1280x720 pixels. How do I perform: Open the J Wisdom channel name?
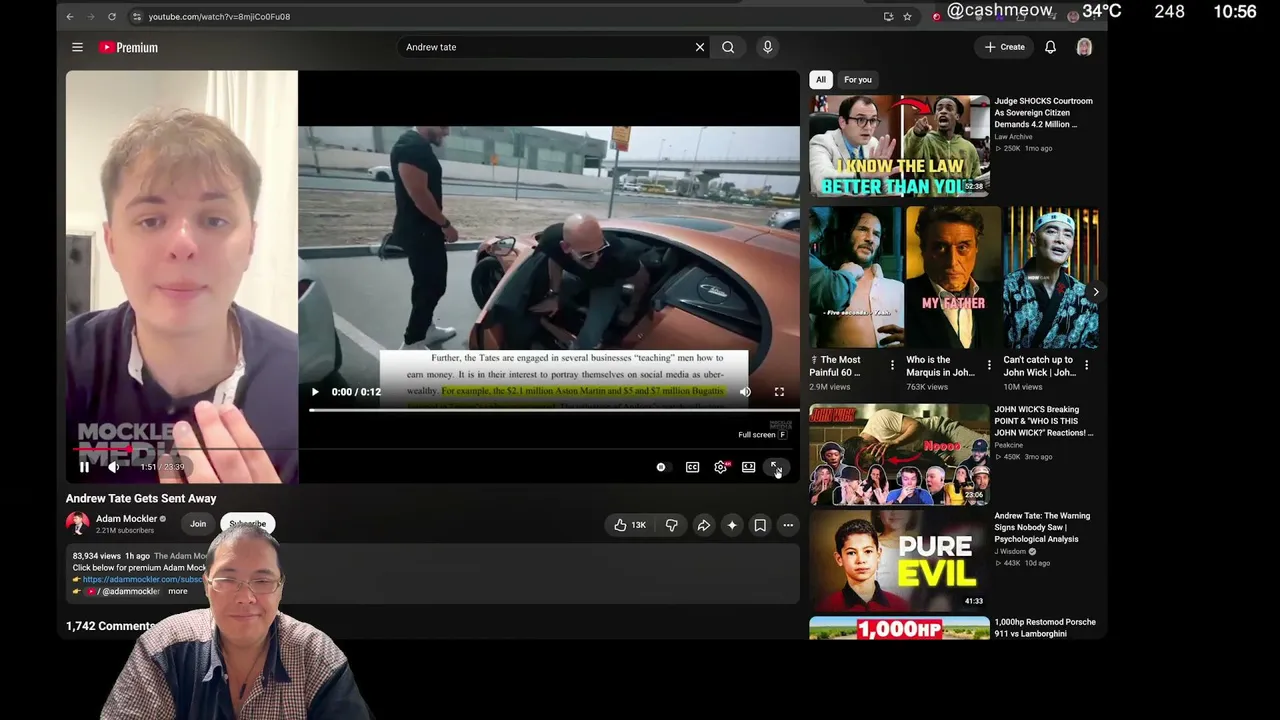1011,551
